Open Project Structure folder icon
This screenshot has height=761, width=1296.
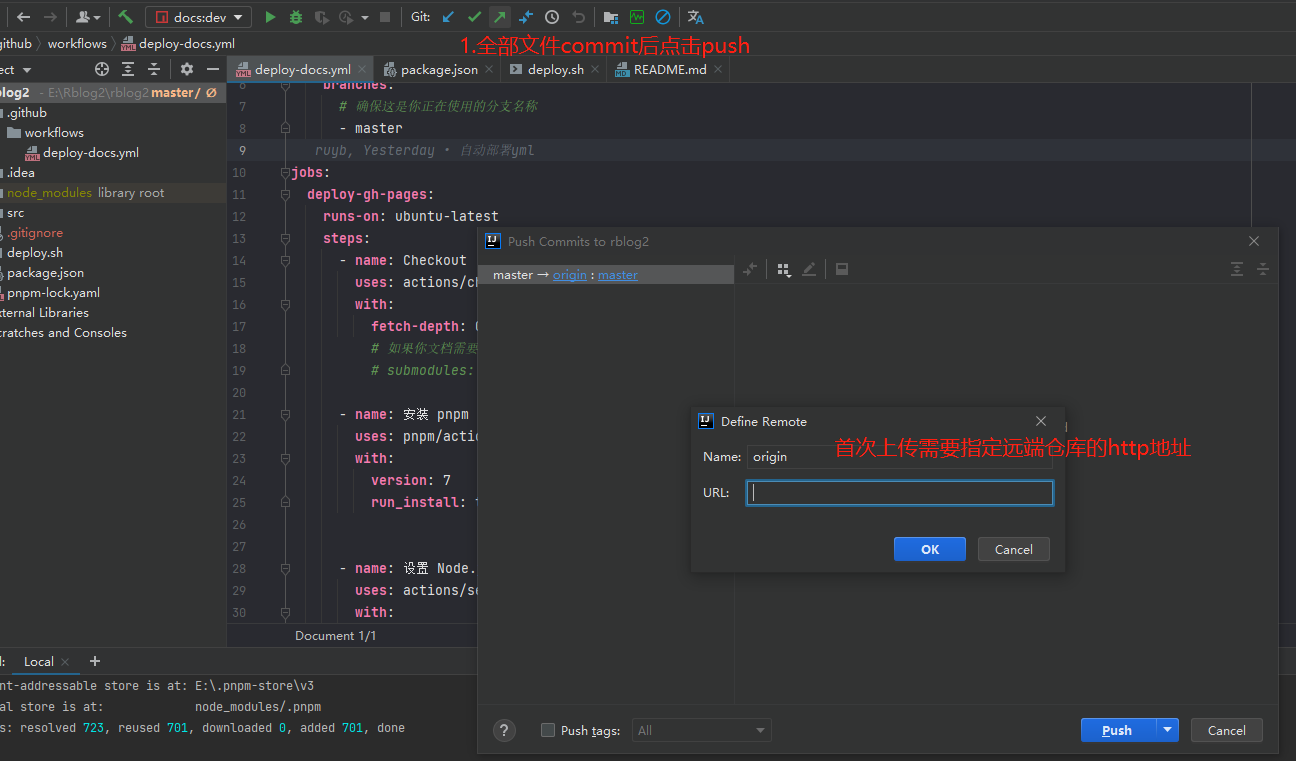[x=611, y=17]
